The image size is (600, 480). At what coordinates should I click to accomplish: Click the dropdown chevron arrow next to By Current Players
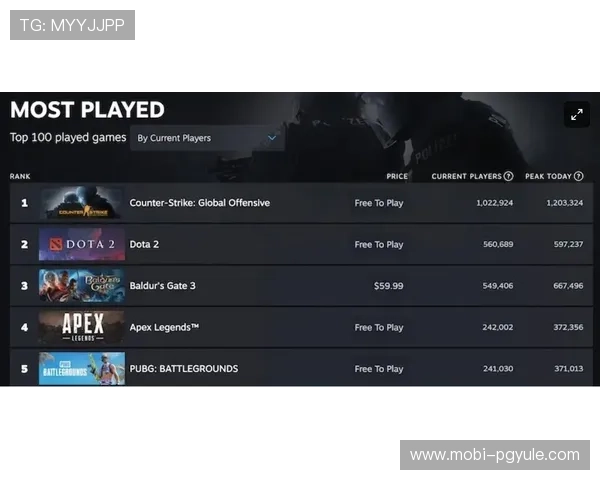(x=272, y=138)
